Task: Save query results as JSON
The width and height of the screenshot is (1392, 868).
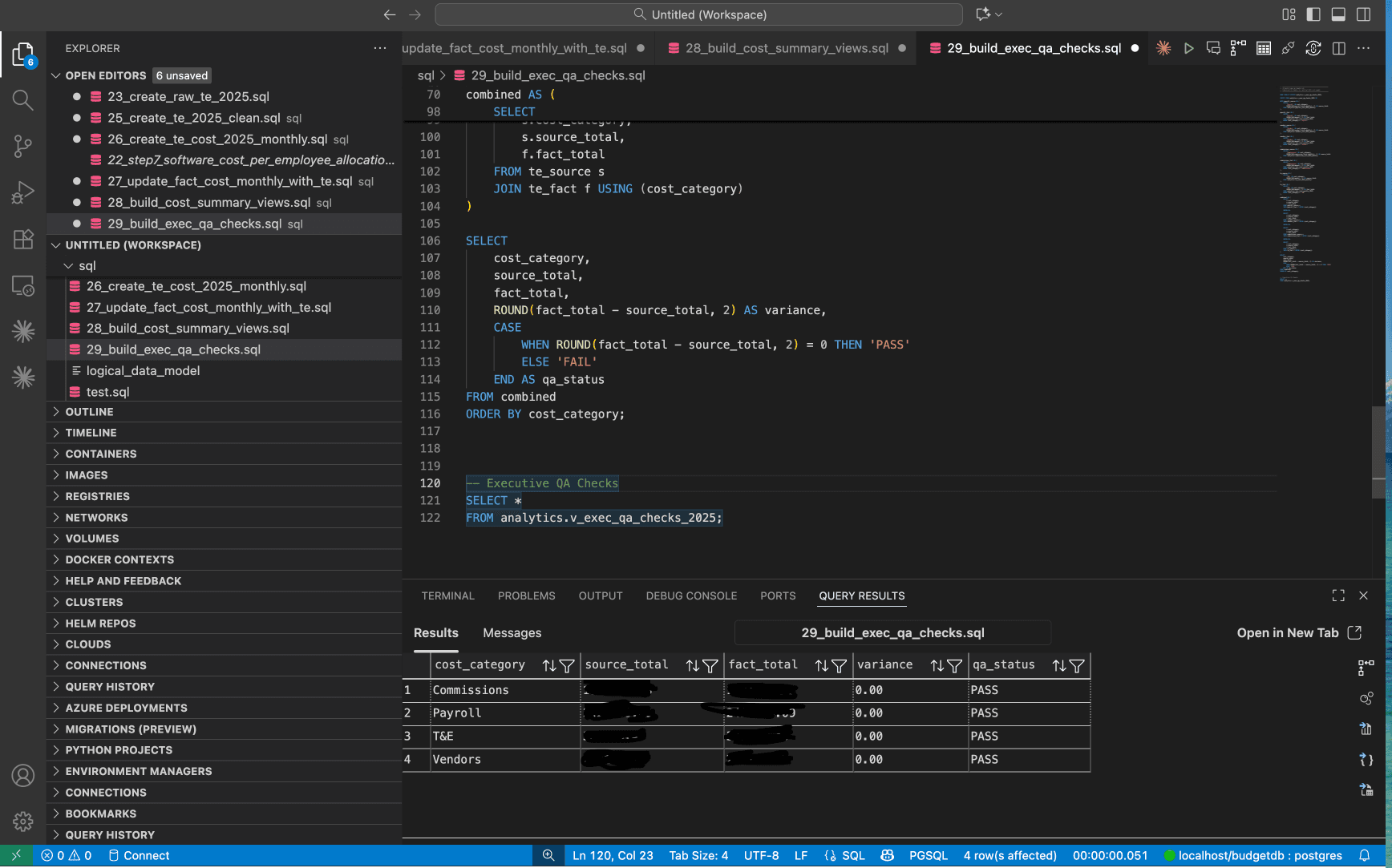Action: click(x=1366, y=759)
